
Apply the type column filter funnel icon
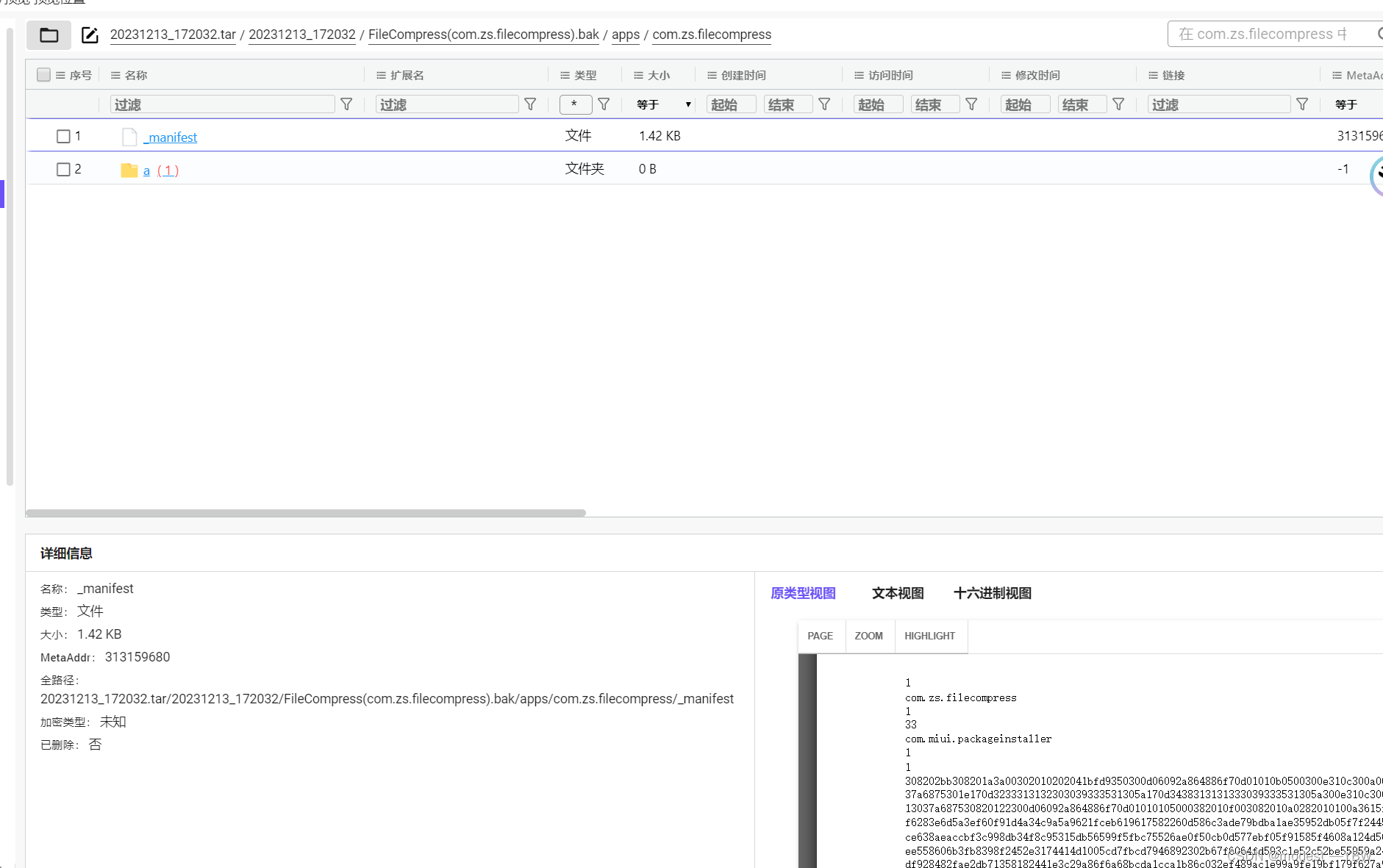(604, 104)
